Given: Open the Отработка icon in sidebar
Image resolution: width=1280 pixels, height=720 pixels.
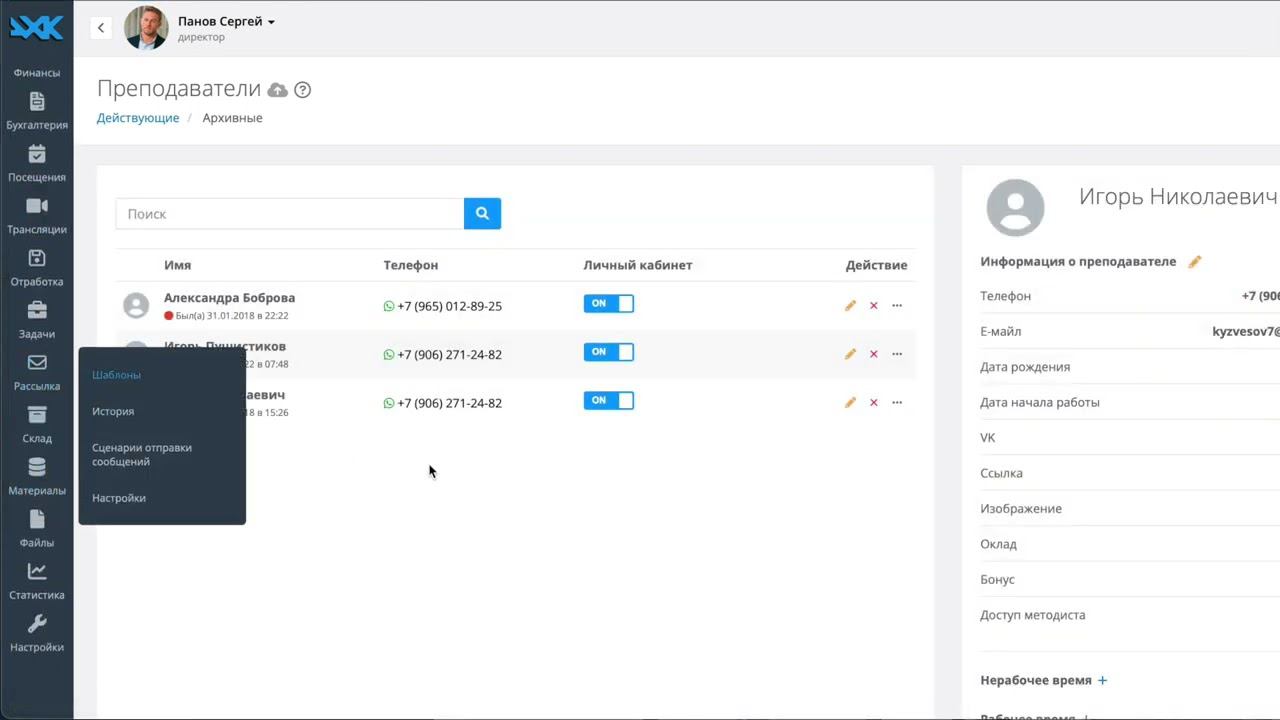Looking at the screenshot, I should coord(37,257).
